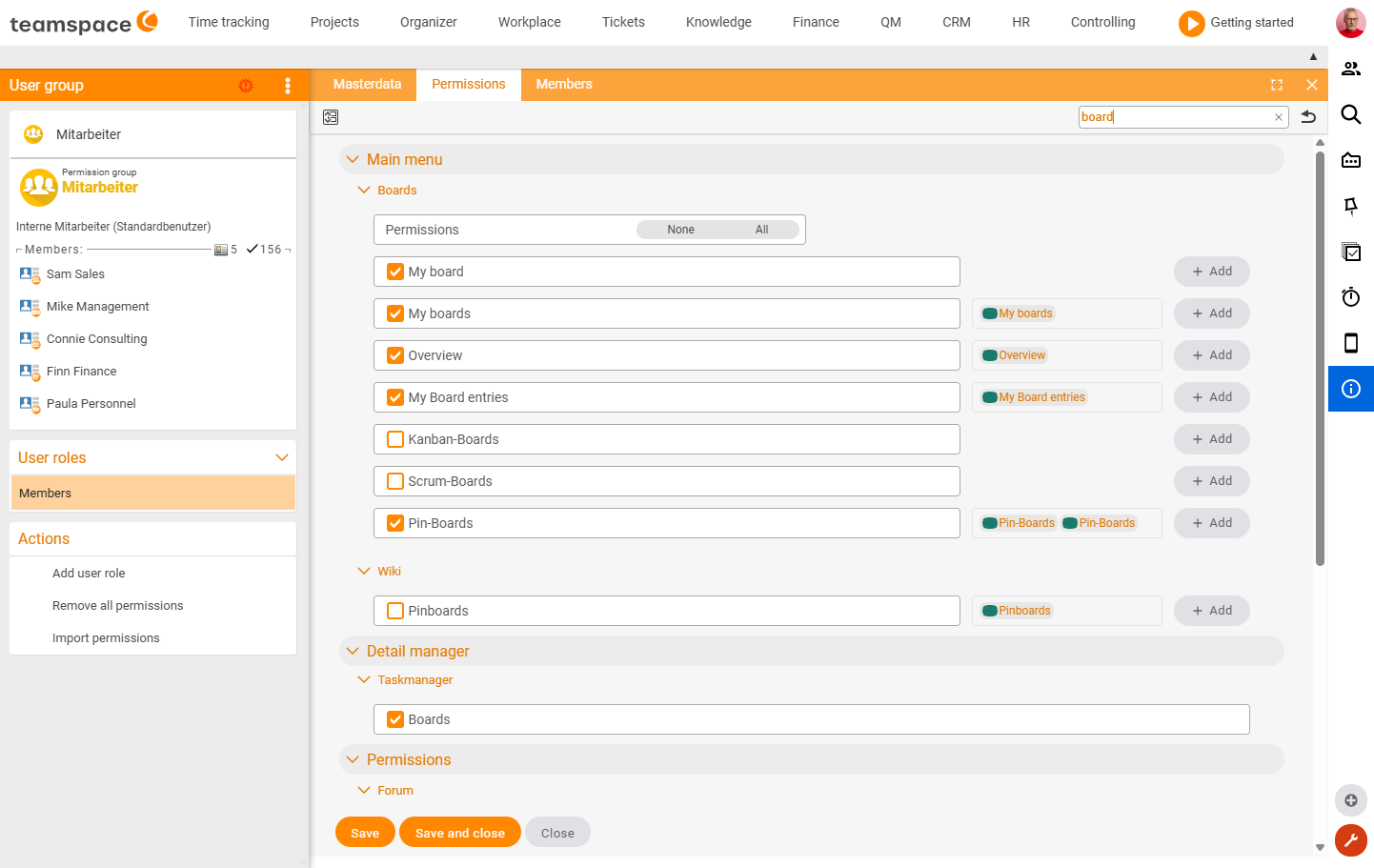Image resolution: width=1374 pixels, height=868 pixels.
Task: Click the Mitarbeiter group icon
Action: pyautogui.click(x=33, y=134)
